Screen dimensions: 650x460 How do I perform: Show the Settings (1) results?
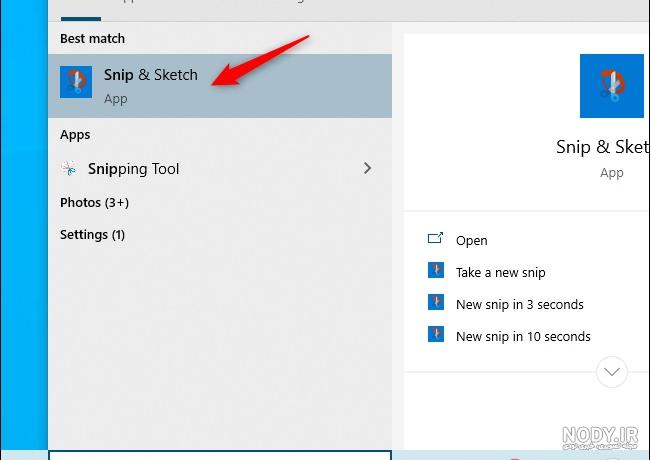point(92,235)
